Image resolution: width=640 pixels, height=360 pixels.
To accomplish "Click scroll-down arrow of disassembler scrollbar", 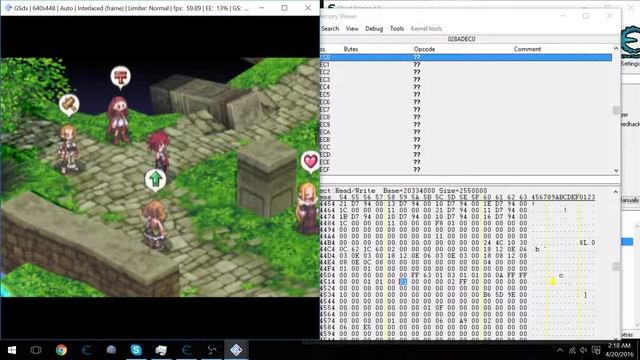I will pos(616,171).
